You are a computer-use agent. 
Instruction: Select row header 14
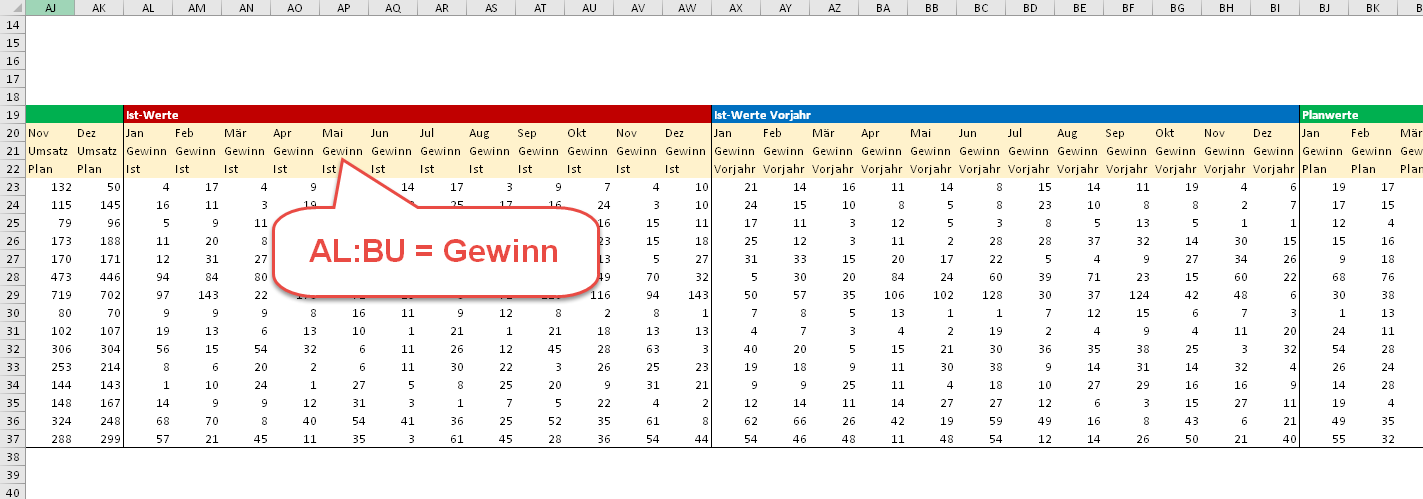[12, 25]
